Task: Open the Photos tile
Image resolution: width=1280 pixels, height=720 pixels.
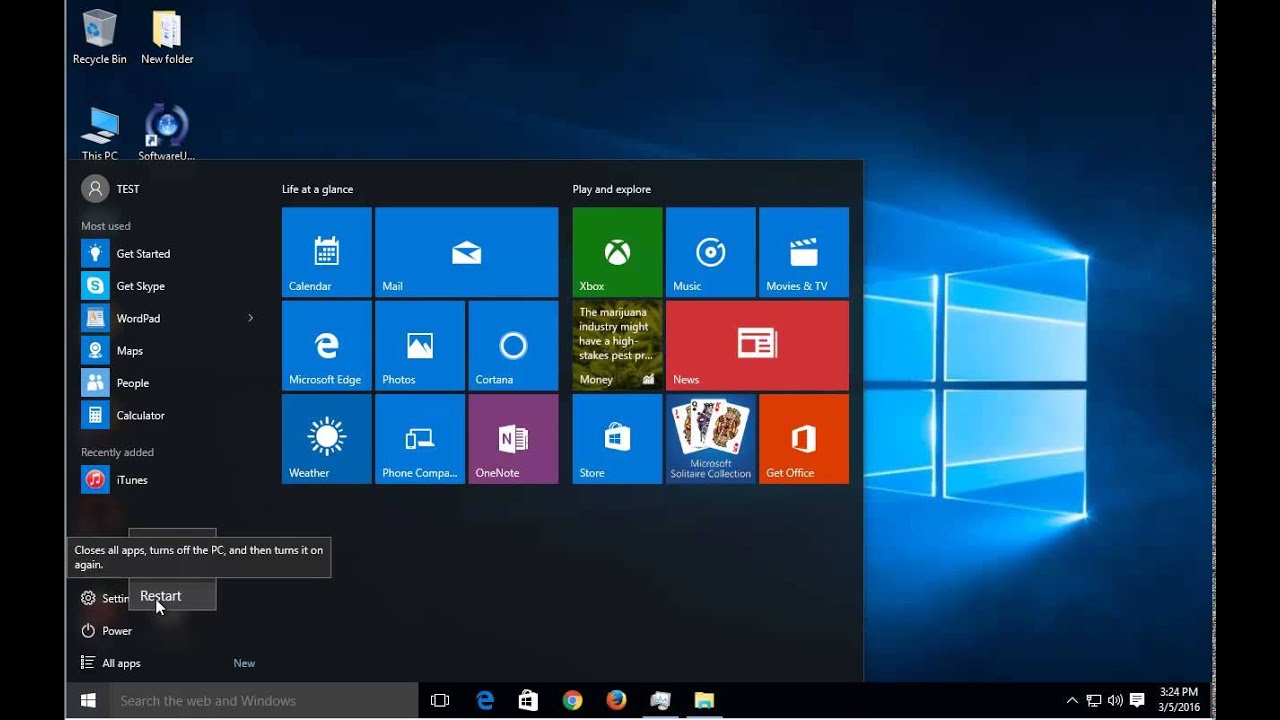Action: tap(420, 345)
